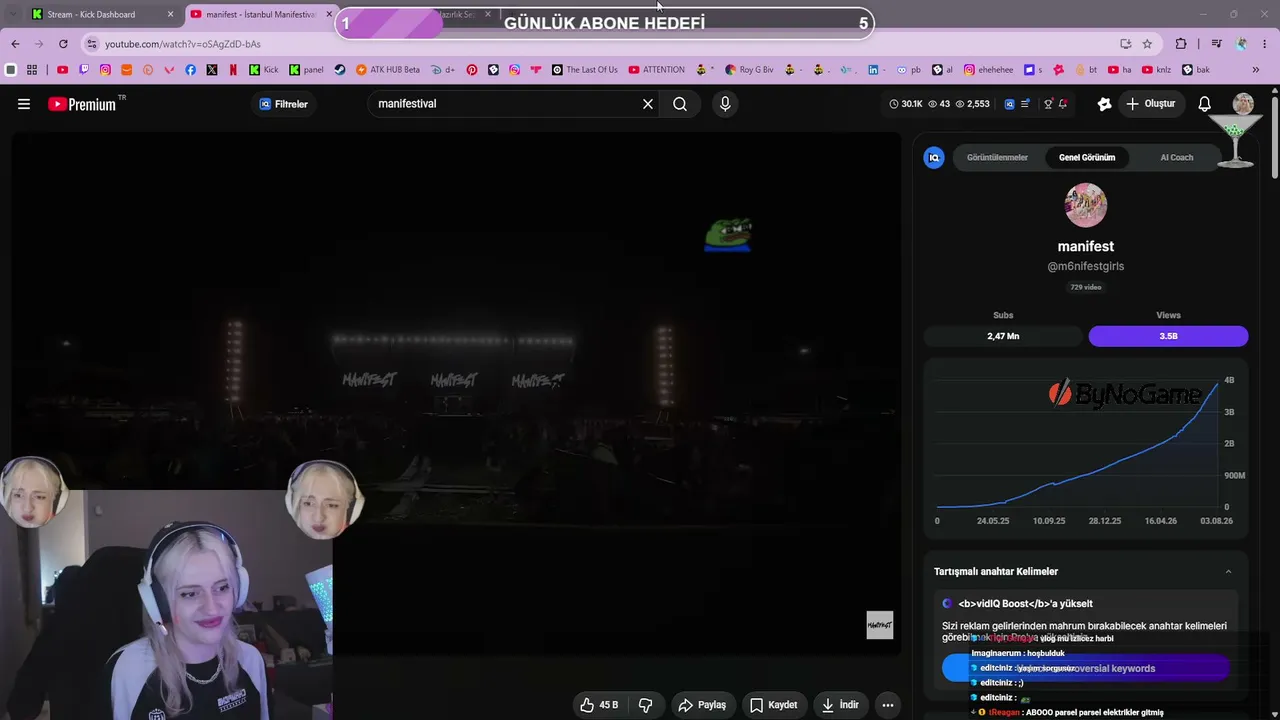Open the manifest channel avatar

[1086, 205]
